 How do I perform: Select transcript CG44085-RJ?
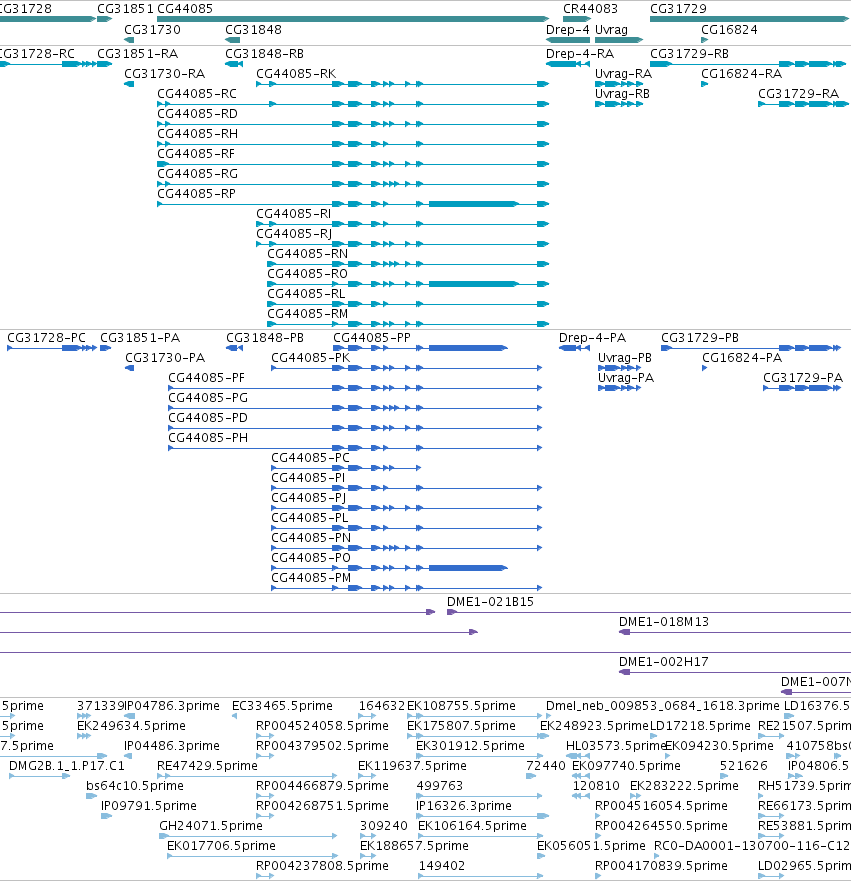[x=294, y=234]
